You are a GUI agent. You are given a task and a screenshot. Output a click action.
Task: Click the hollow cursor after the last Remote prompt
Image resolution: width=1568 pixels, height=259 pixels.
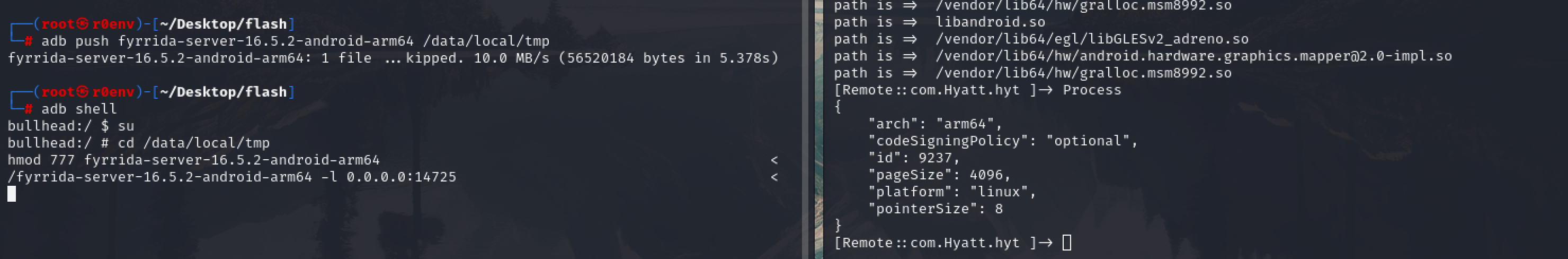tap(1066, 243)
